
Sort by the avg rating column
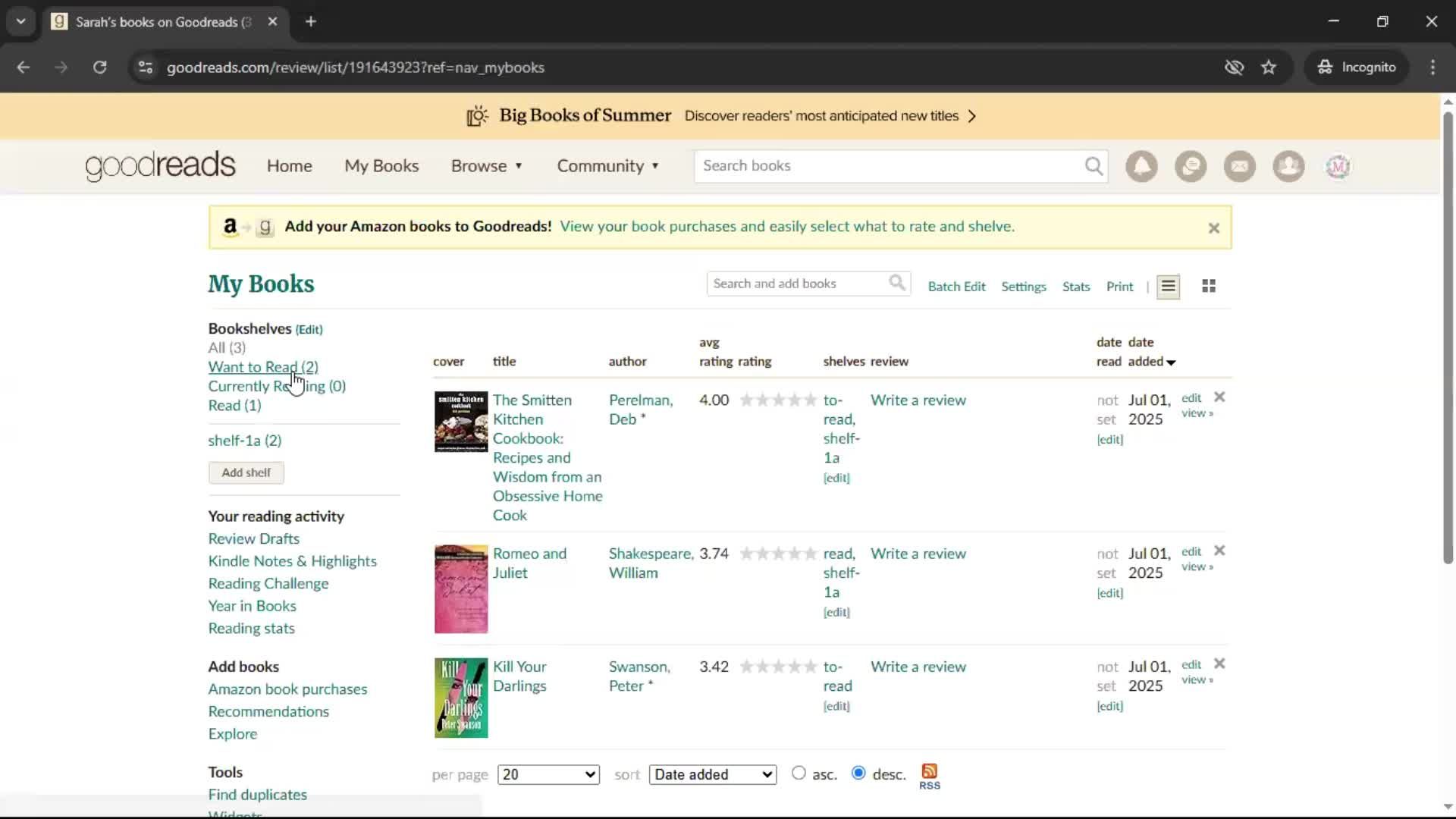(x=716, y=352)
